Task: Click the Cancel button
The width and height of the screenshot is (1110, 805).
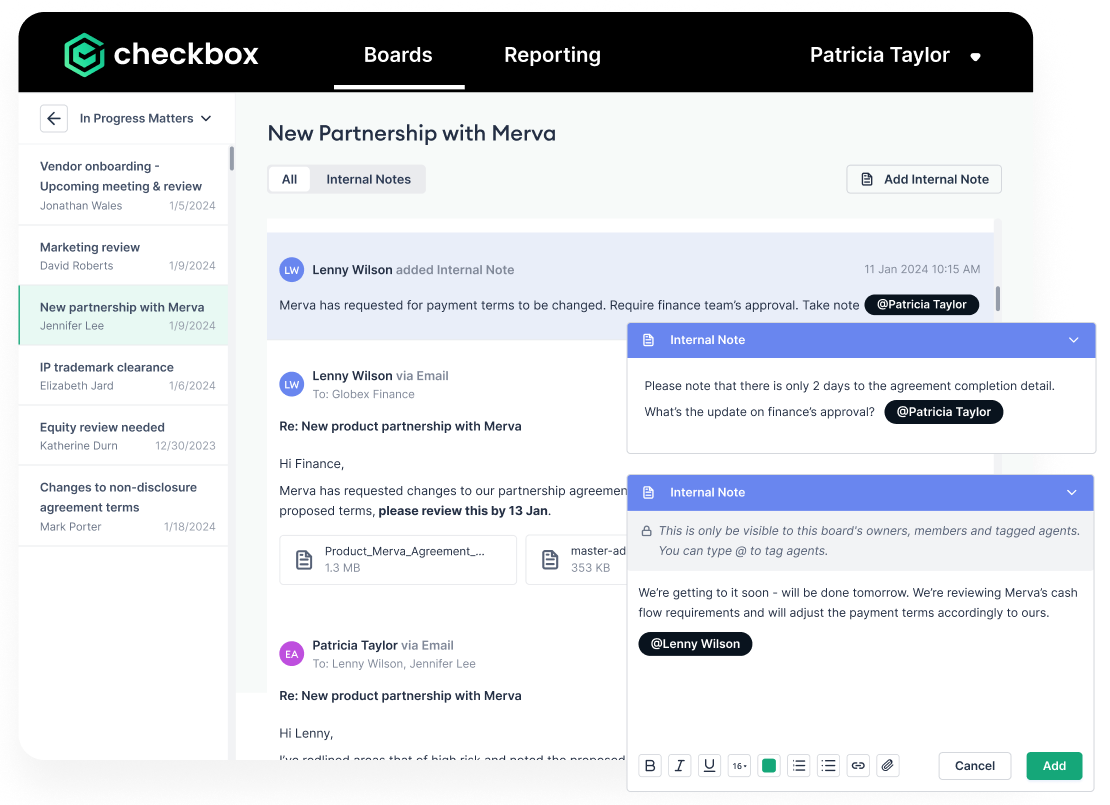Action: (975, 766)
